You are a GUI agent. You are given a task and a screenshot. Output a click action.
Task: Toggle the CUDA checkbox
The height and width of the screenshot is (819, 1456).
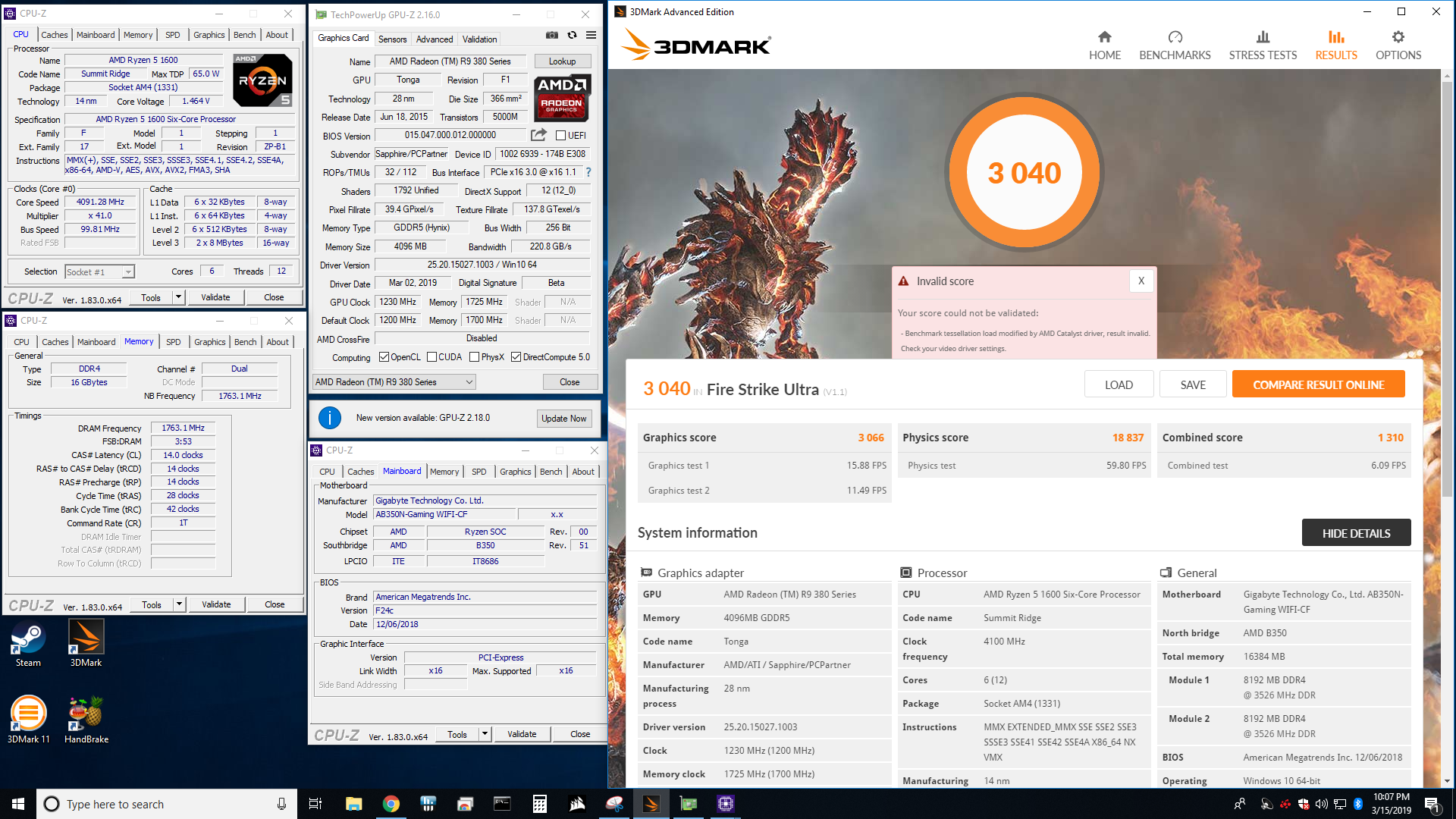coord(431,357)
